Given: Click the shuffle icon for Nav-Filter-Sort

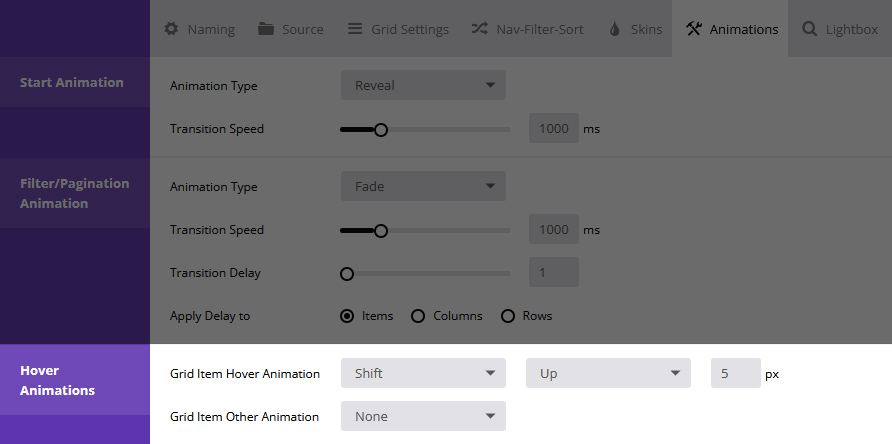Looking at the screenshot, I should pyautogui.click(x=479, y=29).
